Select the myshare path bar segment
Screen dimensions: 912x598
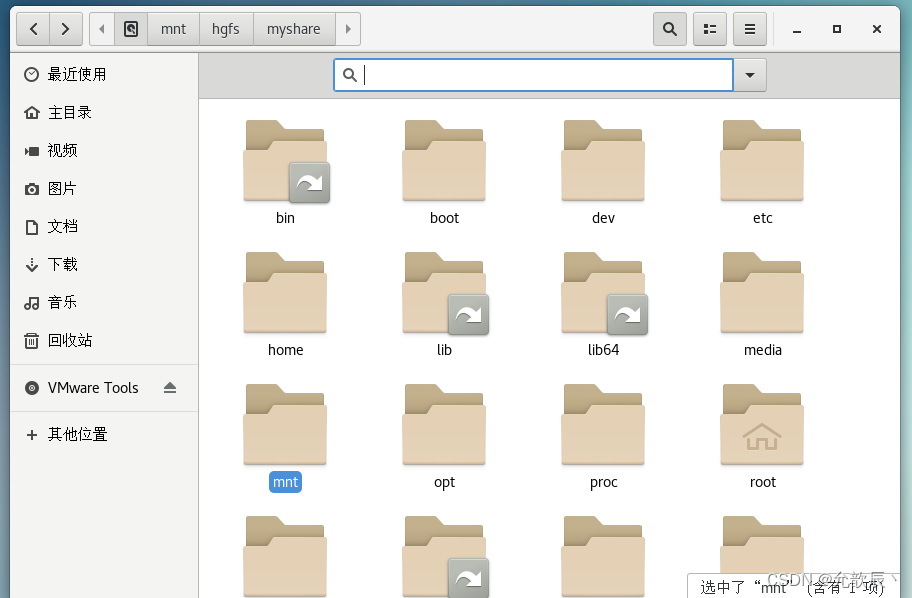(x=294, y=29)
